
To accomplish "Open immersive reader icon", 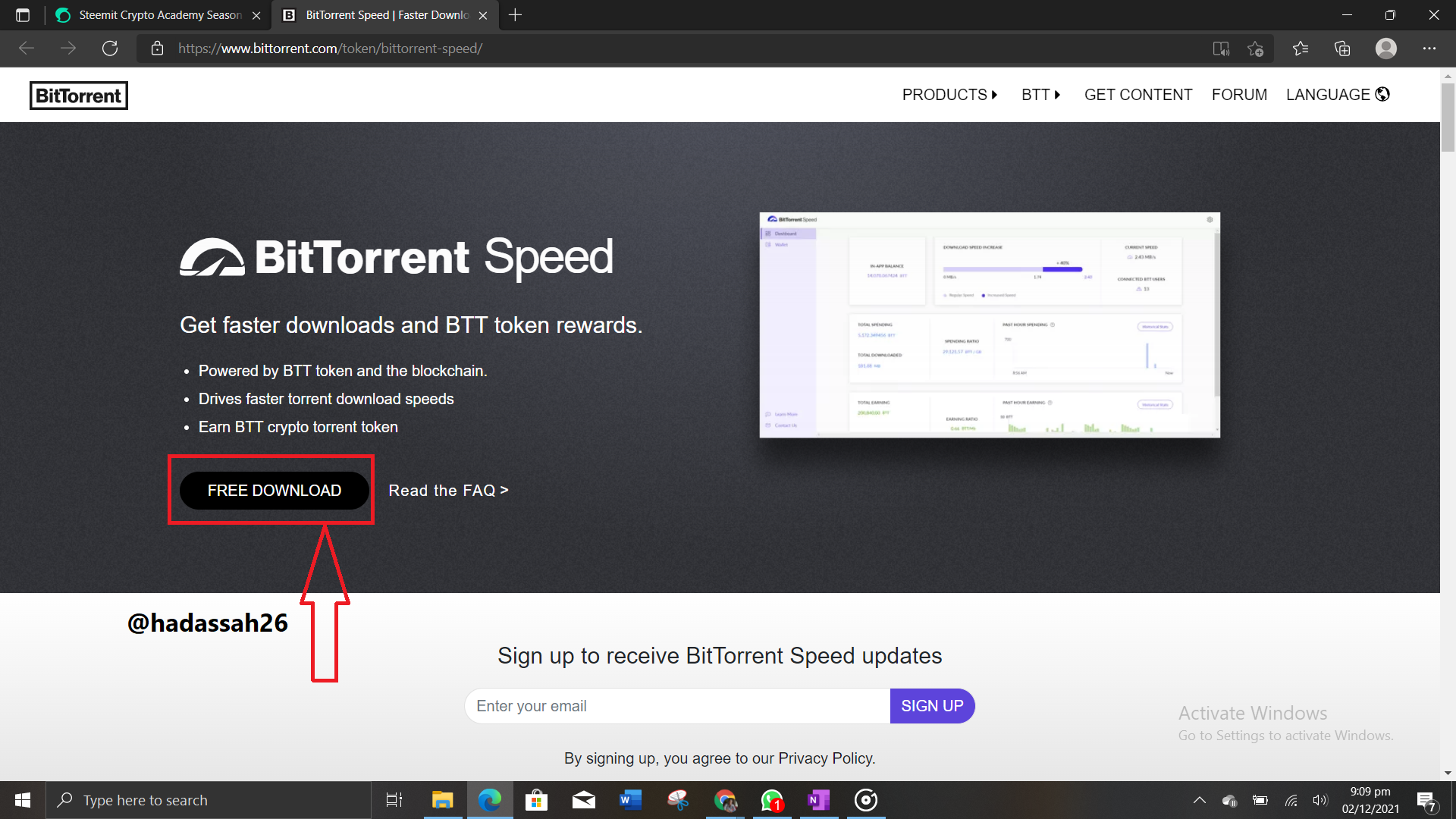I will [1221, 49].
